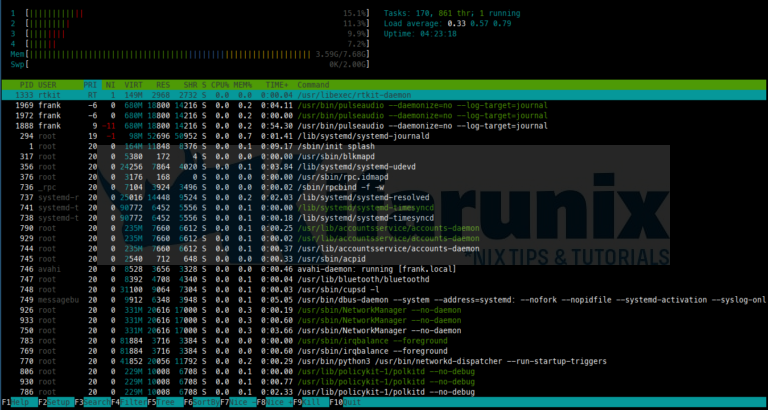Image resolution: width=768 pixels, height=410 pixels.
Task: Click the CPU 1 usage meter bar
Action: (198, 14)
